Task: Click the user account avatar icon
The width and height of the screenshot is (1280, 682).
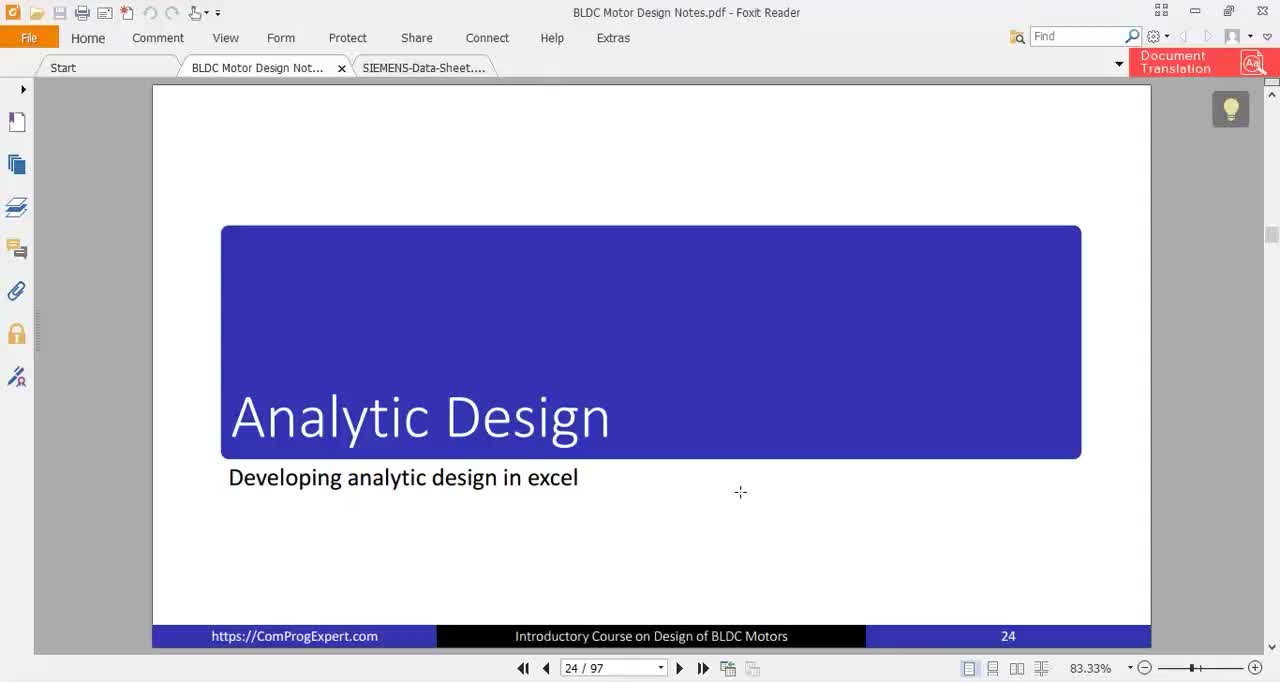Action: pos(1232,36)
